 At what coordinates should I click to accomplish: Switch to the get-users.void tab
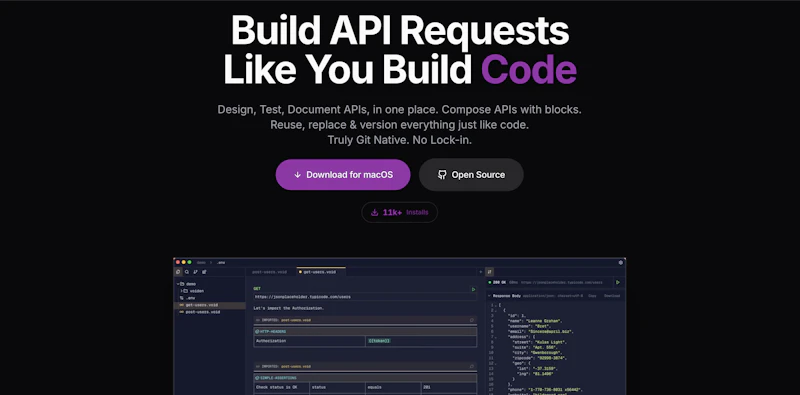320,272
